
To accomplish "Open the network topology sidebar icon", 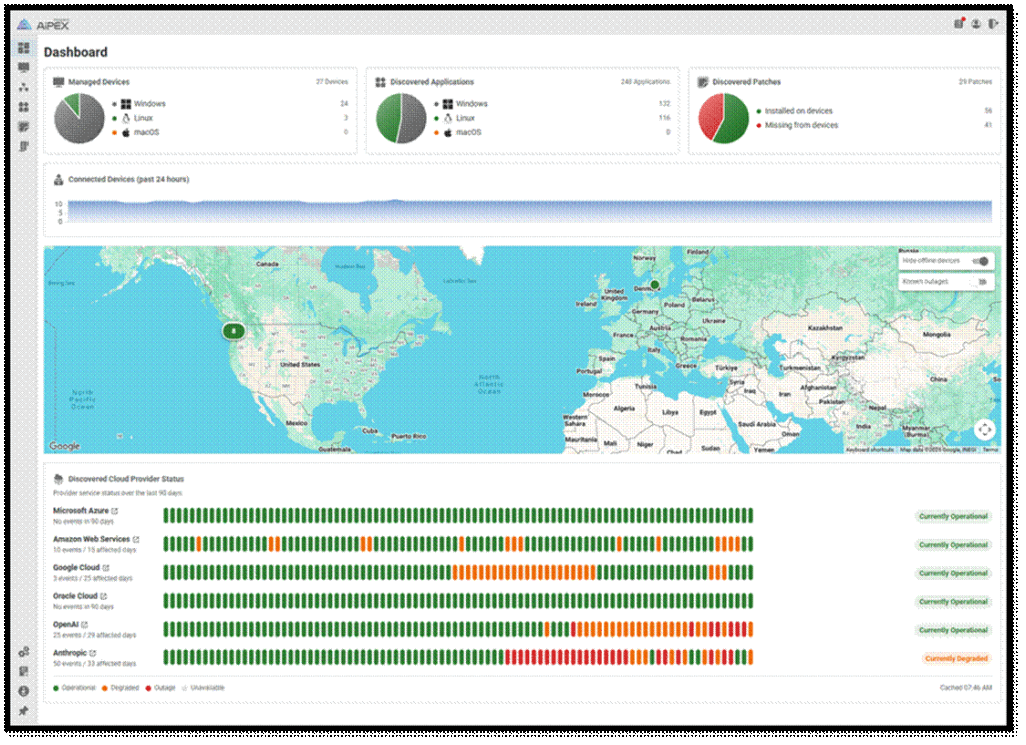I will [x=24, y=87].
